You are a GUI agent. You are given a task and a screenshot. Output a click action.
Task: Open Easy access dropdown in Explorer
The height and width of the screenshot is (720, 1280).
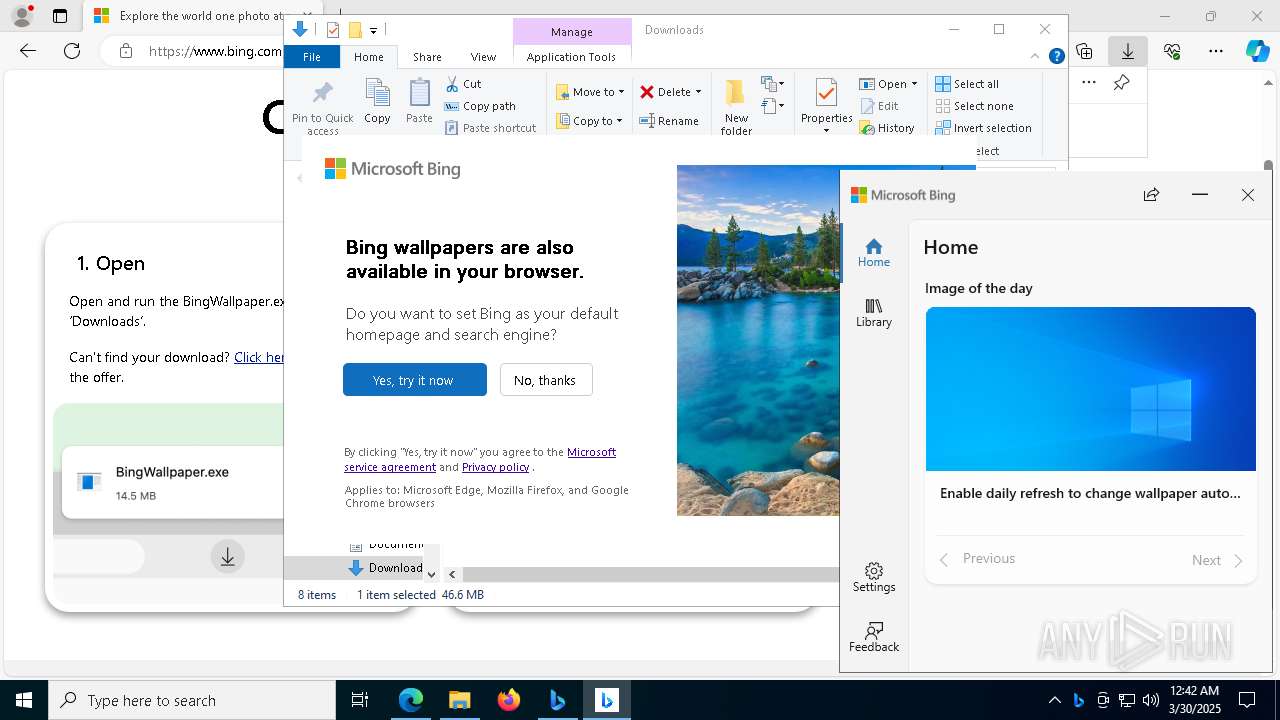pos(773,106)
